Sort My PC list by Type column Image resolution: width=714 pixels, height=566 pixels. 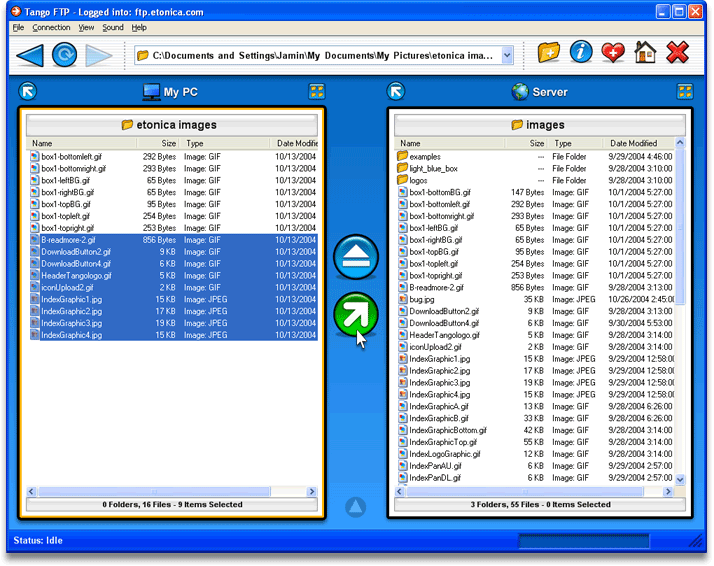point(225,143)
